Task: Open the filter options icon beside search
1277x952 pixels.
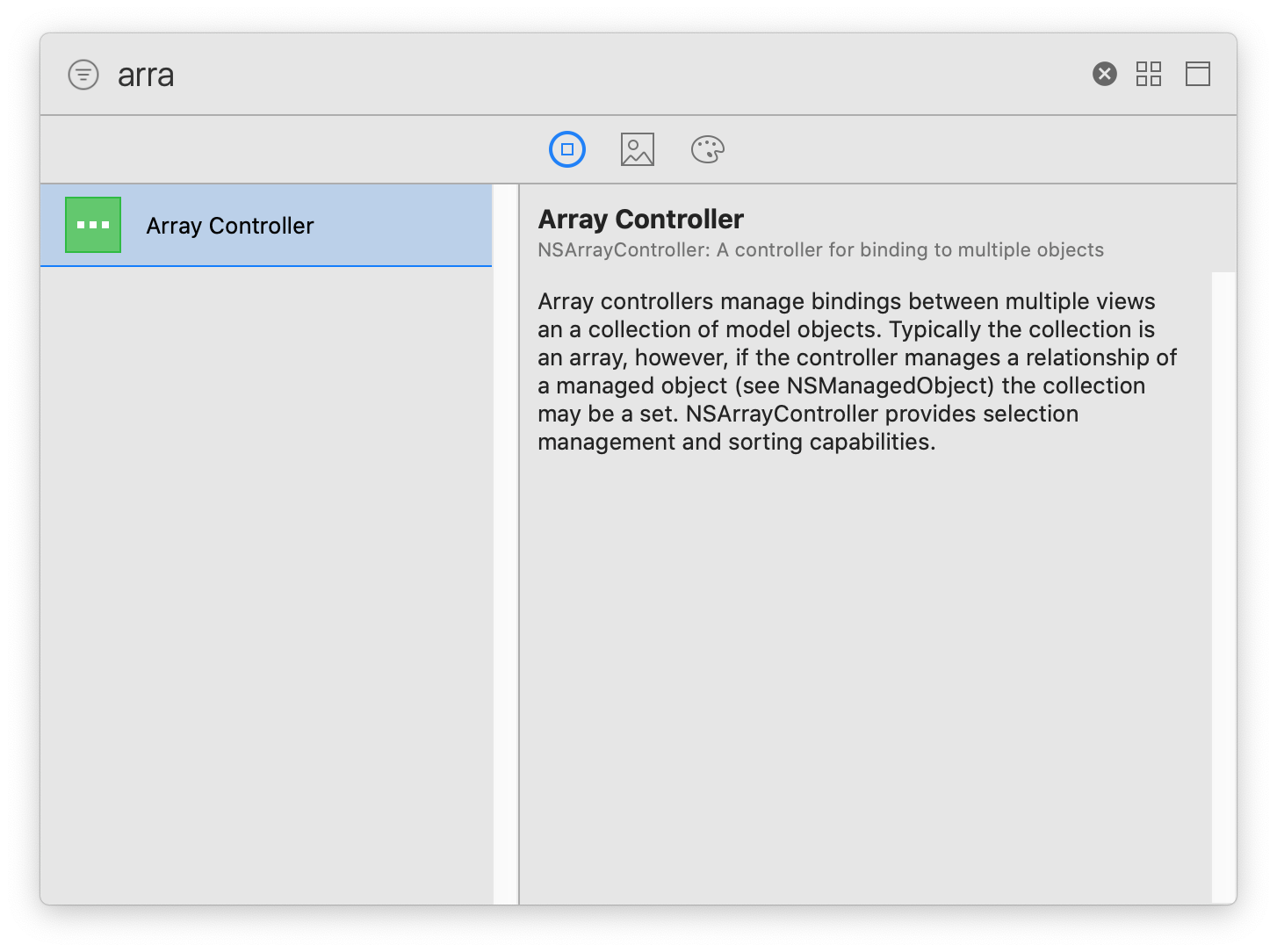Action: pyautogui.click(x=83, y=75)
